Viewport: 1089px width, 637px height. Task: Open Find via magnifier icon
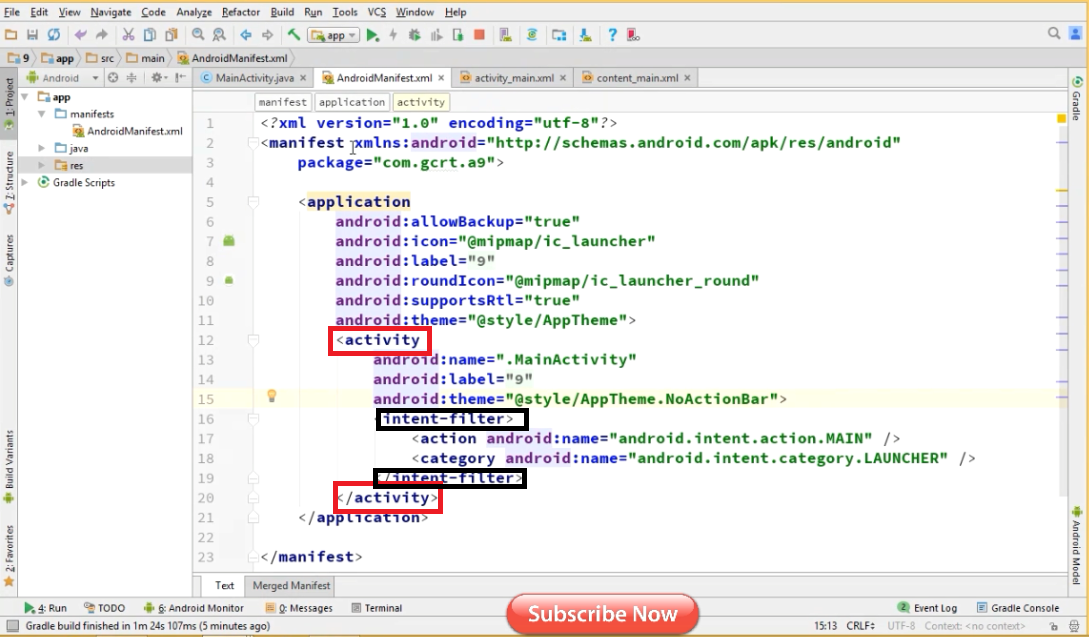pos(198,35)
